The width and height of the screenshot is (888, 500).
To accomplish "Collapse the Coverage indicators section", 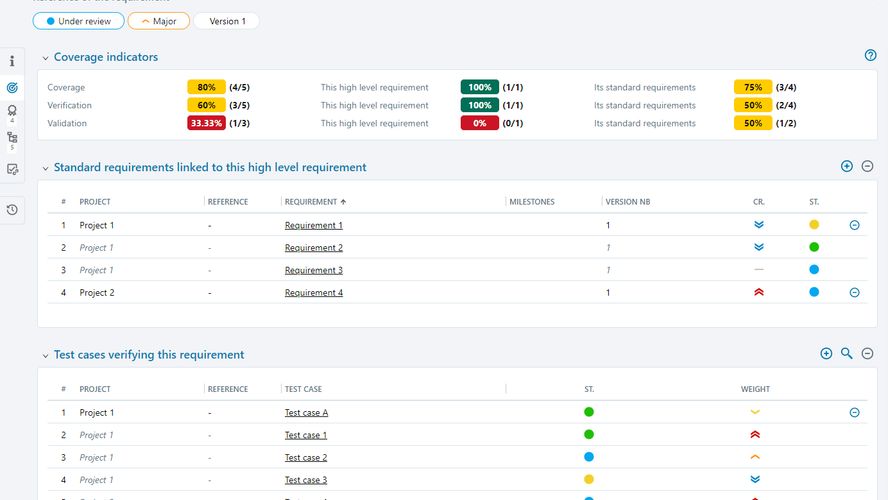I will [45, 57].
